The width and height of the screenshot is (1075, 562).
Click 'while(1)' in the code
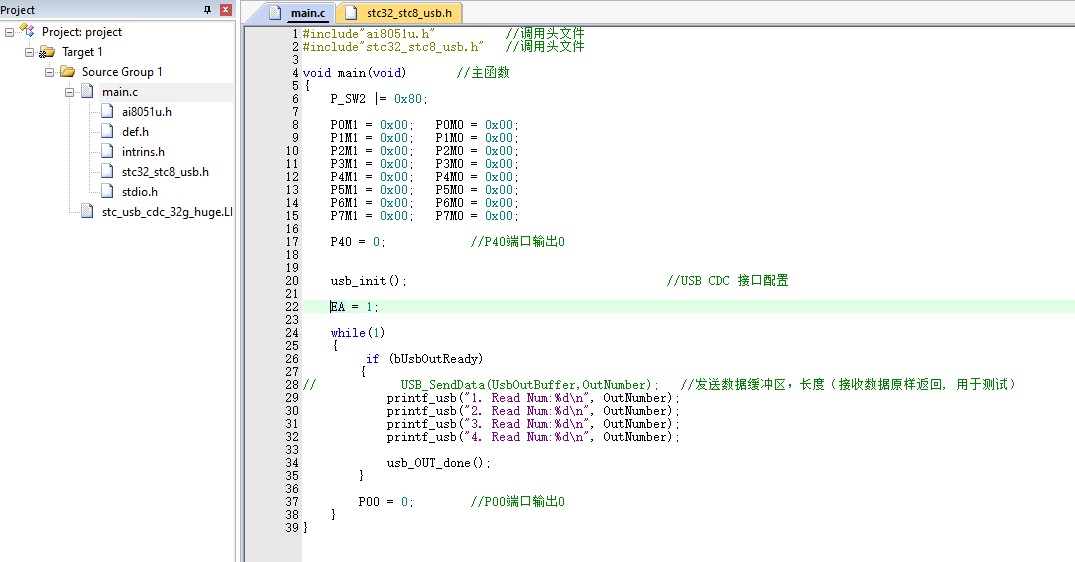[357, 333]
